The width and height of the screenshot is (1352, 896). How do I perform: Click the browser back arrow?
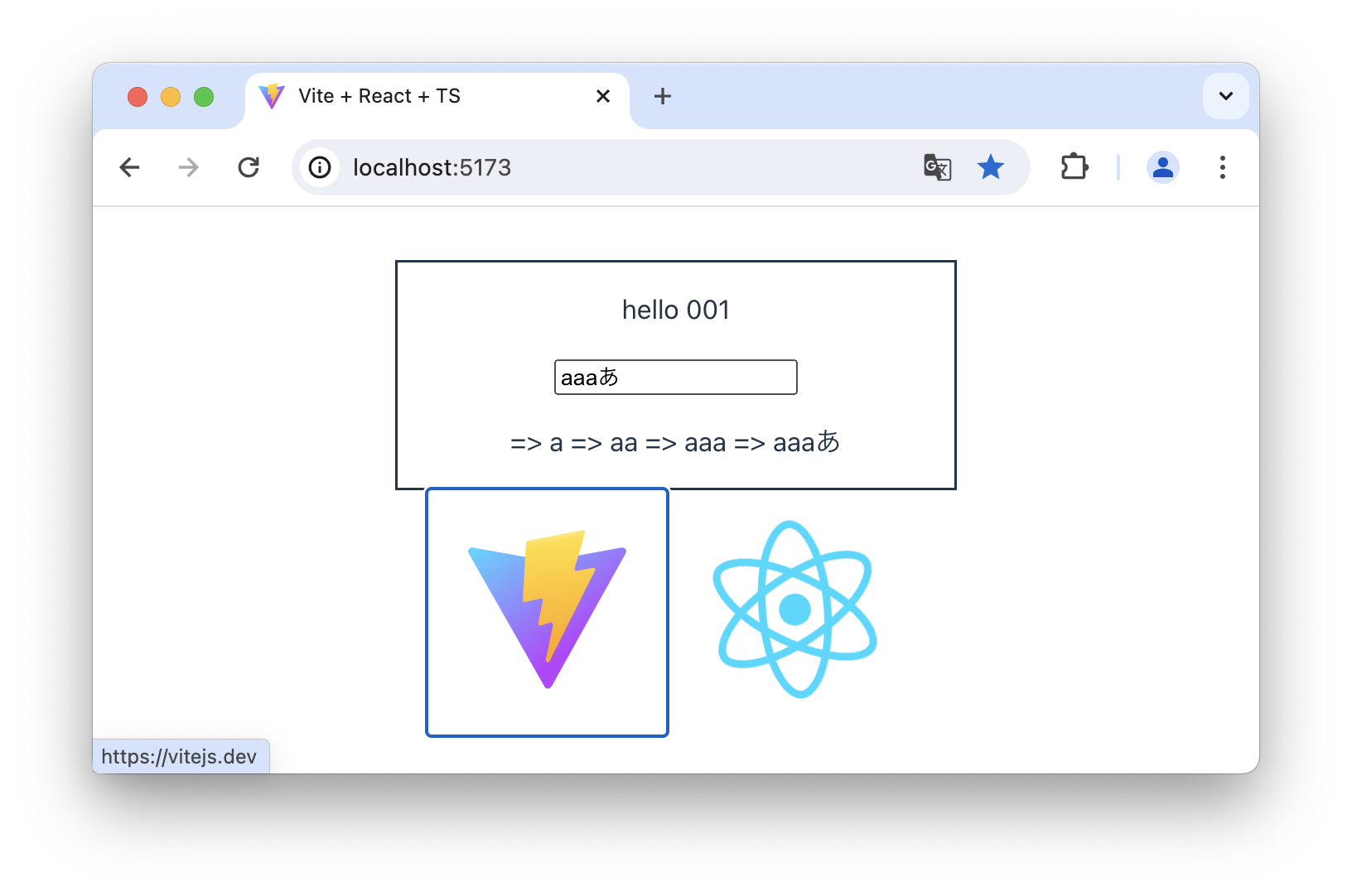[130, 167]
